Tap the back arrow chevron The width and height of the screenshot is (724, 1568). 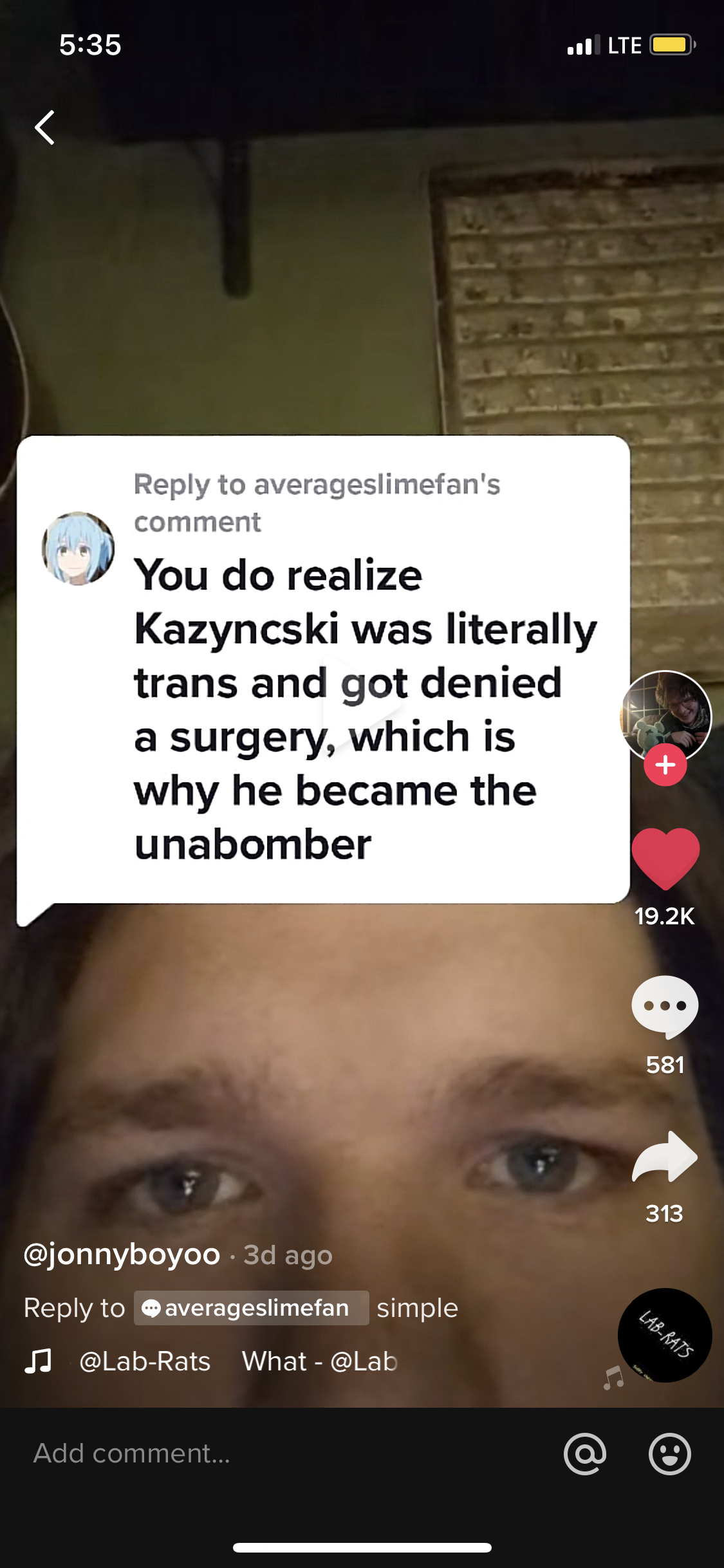click(x=44, y=127)
